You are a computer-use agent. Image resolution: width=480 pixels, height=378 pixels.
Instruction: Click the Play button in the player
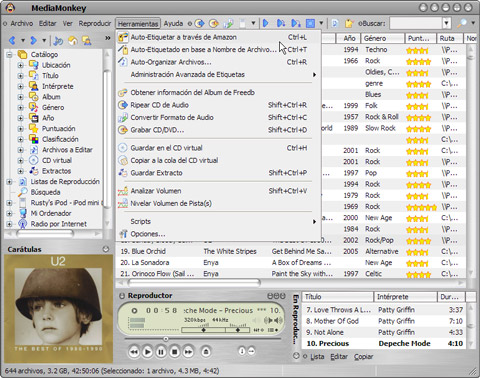[147, 352]
